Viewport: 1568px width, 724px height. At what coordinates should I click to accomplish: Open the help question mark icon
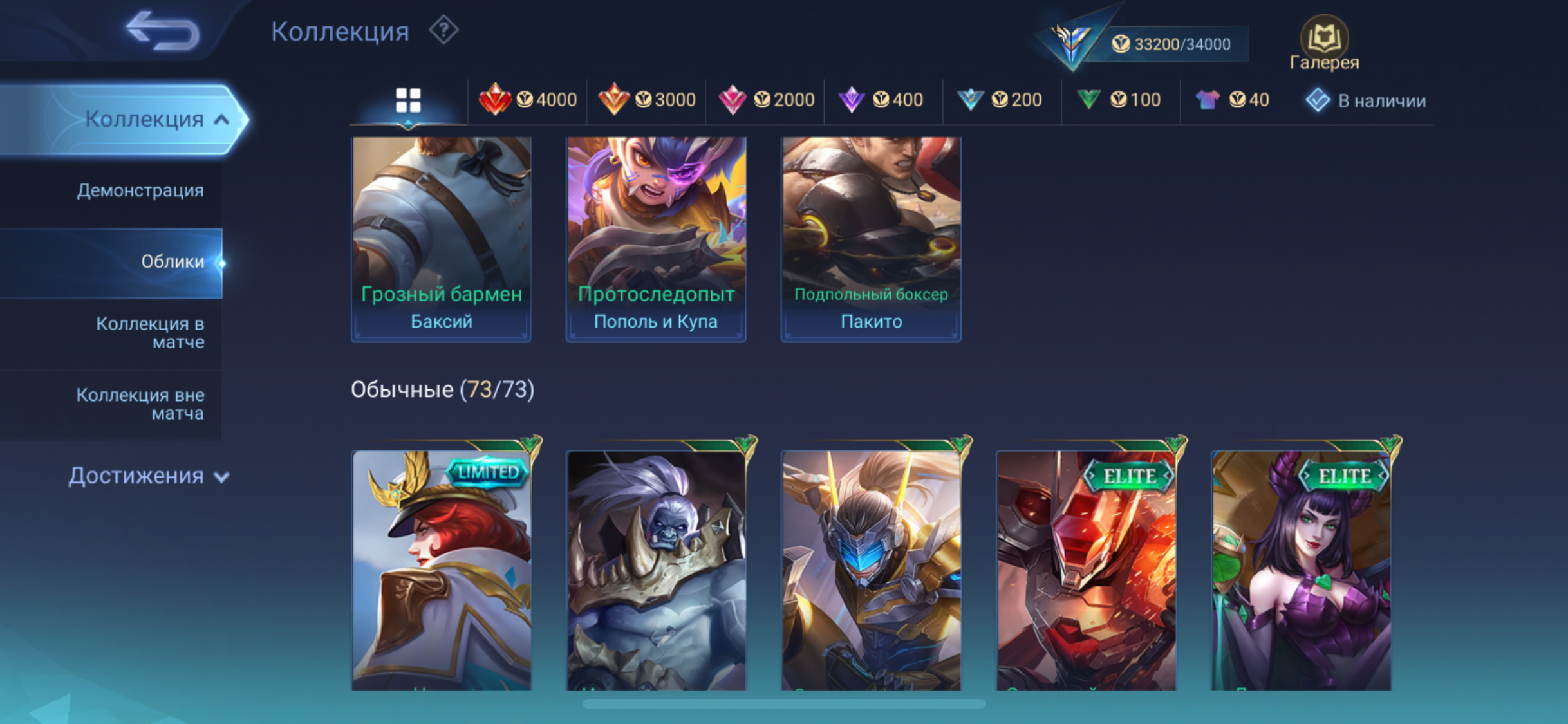pos(444,30)
